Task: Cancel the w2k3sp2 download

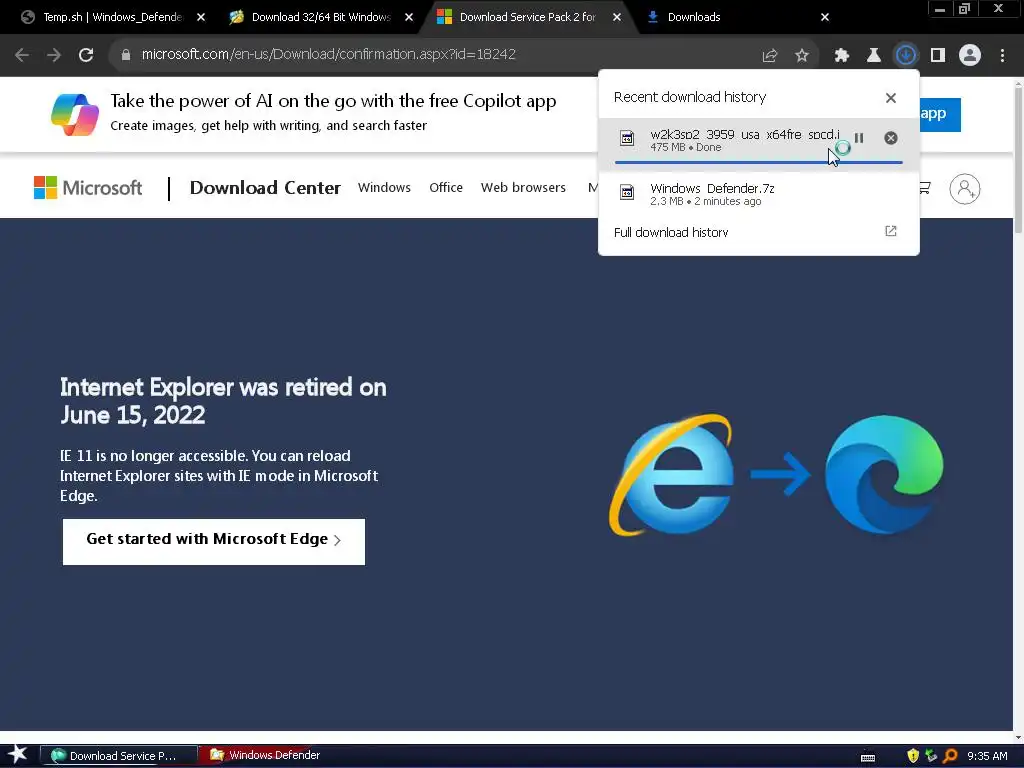Action: tap(891, 138)
